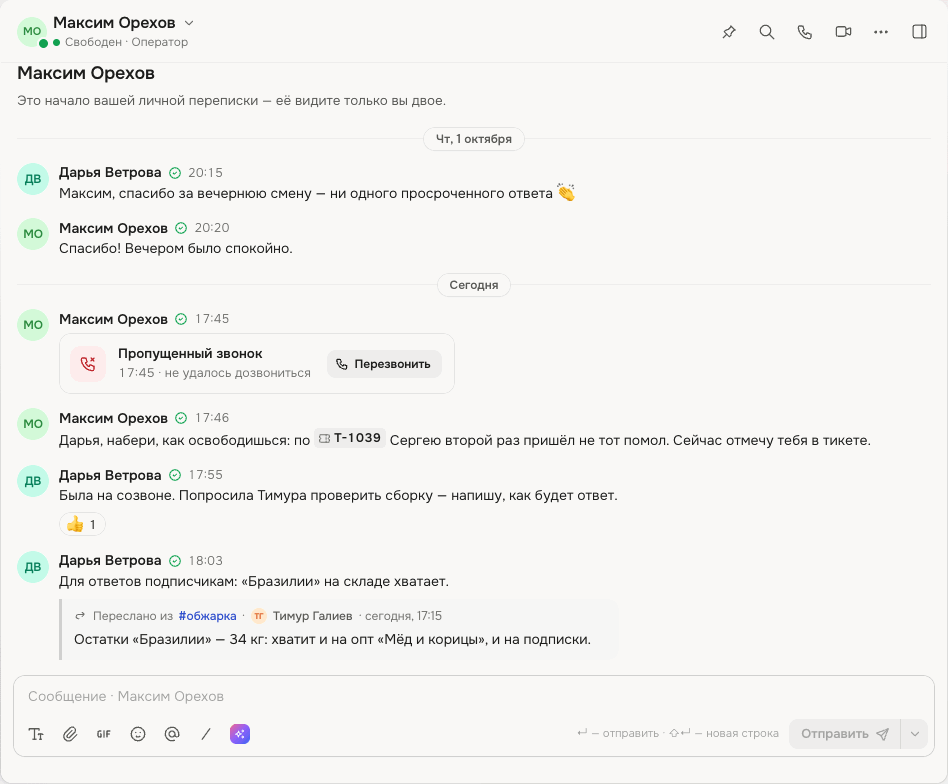Click Тимур Галиев's name in forwarded message

(x=313, y=616)
